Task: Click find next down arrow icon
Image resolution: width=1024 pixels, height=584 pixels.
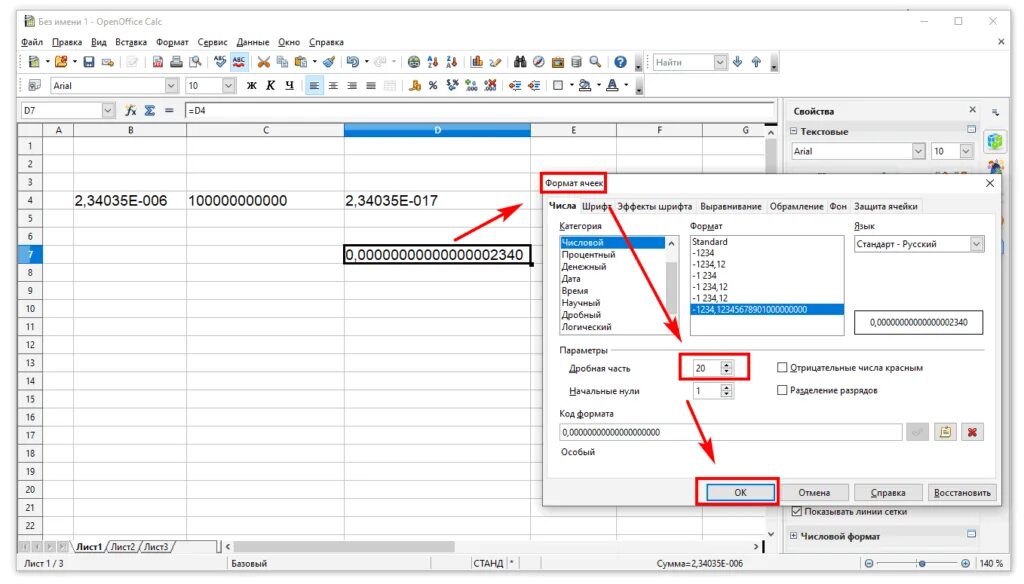Action: pos(737,62)
